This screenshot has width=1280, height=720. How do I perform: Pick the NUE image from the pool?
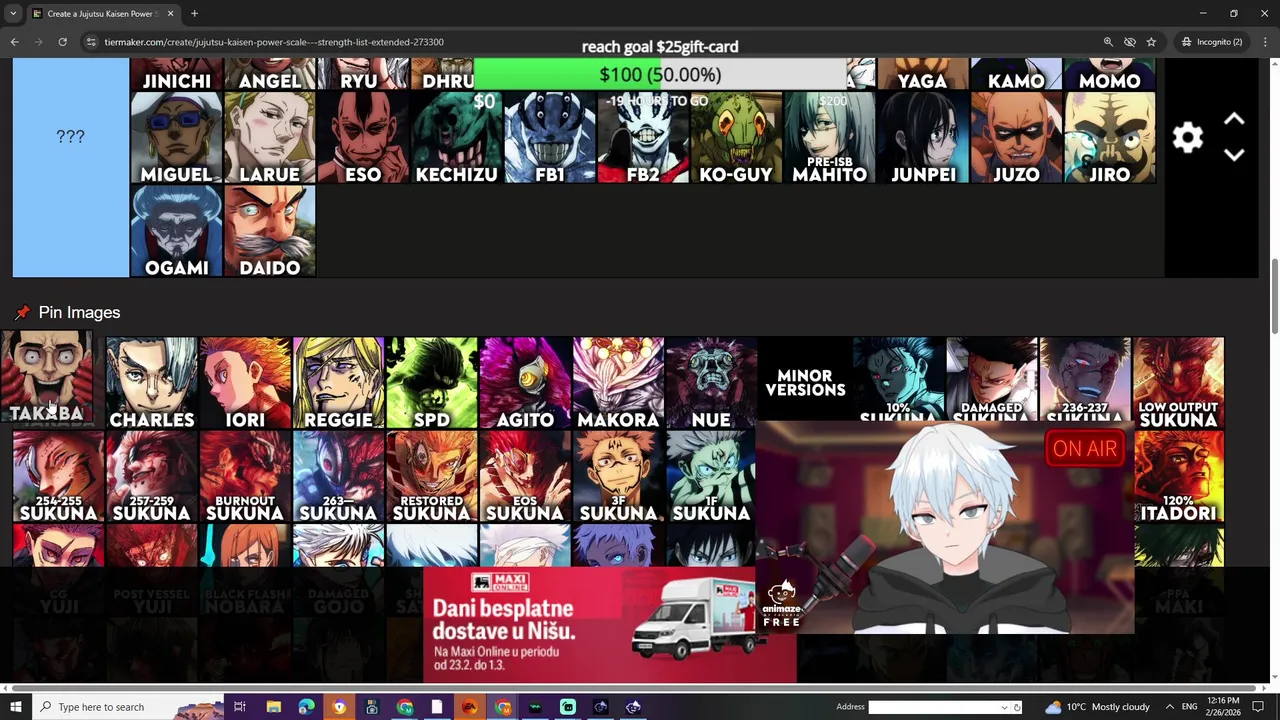pos(711,383)
